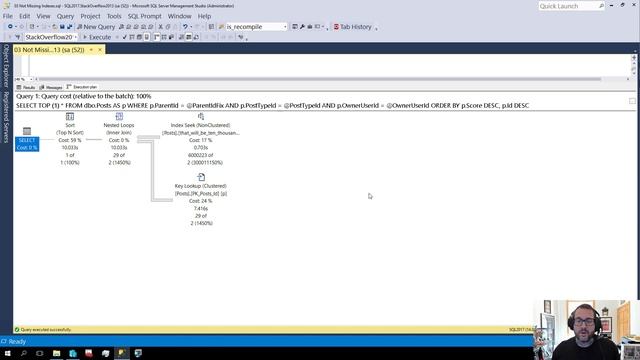This screenshot has height=360, width=640.
Task: Select Results to Grid mode
Action: point(189,37)
